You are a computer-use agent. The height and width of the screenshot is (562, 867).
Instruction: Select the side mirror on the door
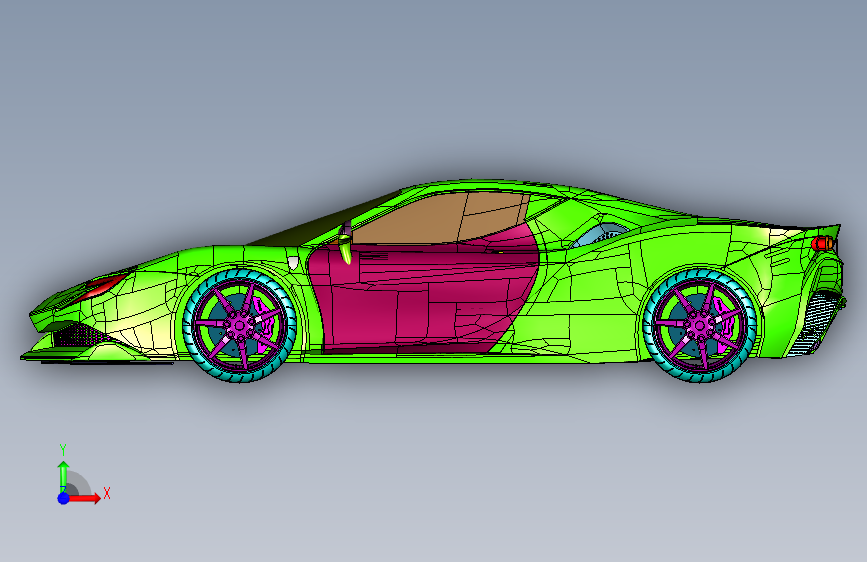tap(346, 242)
